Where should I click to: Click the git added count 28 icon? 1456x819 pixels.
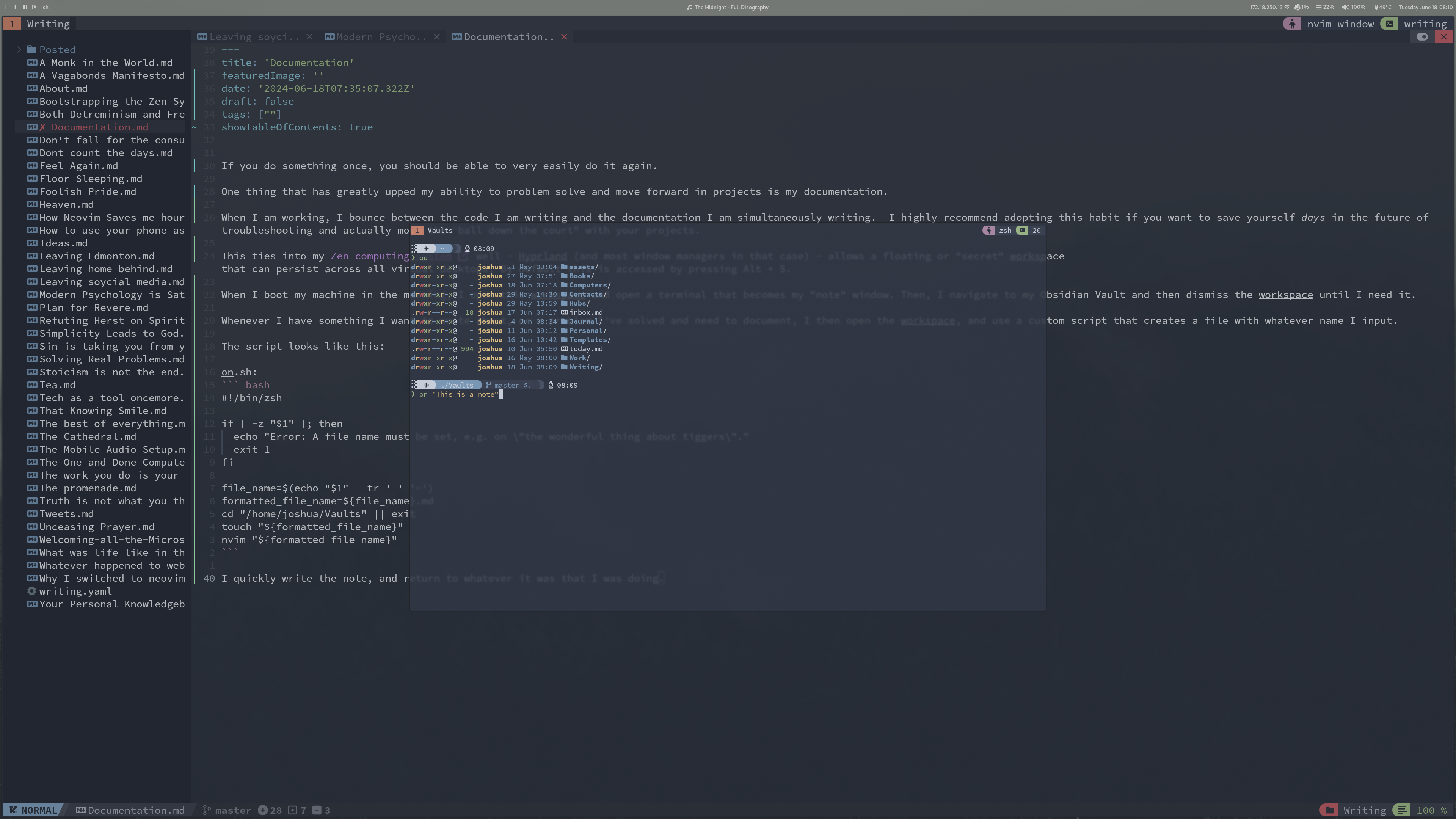262,811
